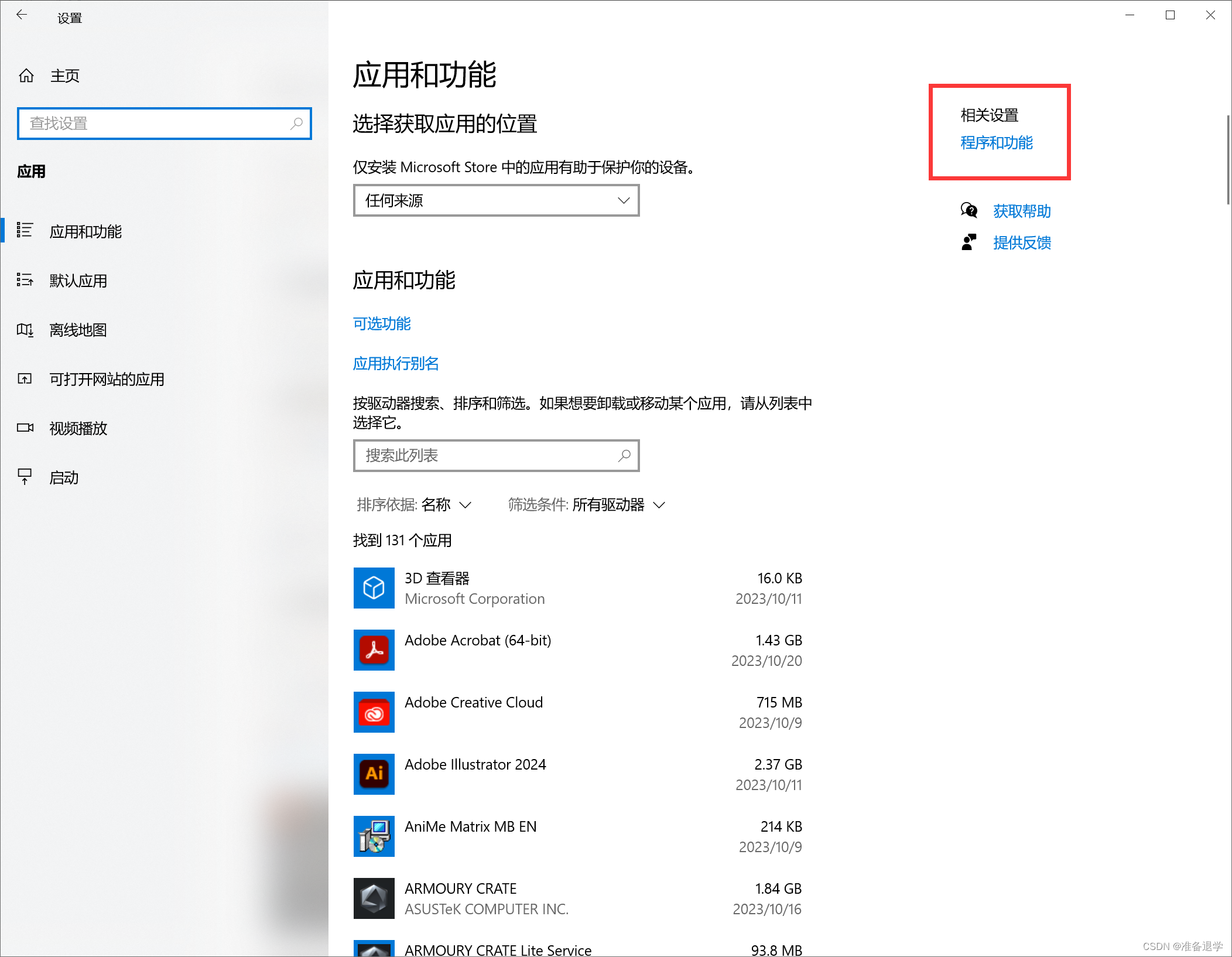Viewport: 1232px width, 957px height.
Task: Select the Adobe Acrobat app icon
Action: [x=374, y=650]
